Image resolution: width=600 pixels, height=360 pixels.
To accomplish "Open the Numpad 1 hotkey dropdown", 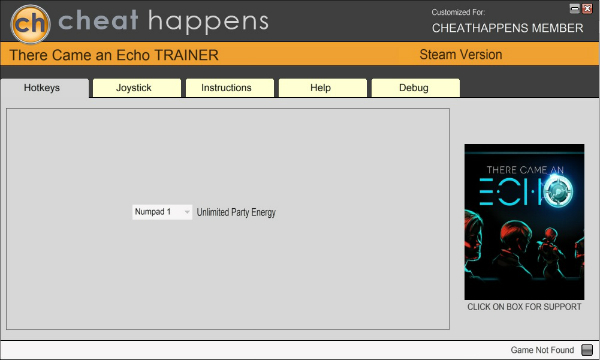I will coord(162,212).
